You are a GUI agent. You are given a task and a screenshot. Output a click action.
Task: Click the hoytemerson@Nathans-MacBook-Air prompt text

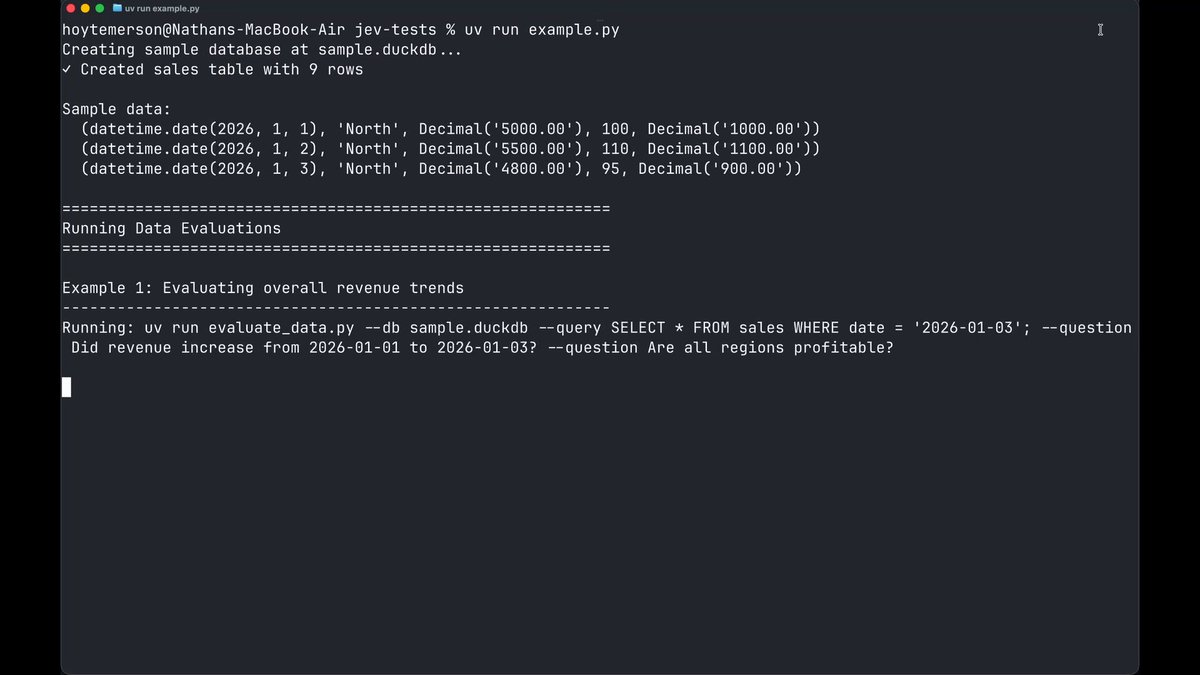[204, 30]
